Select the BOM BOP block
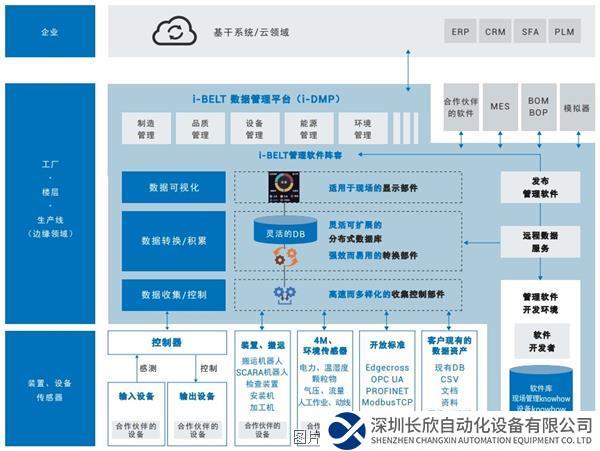This screenshot has width=600, height=451. coord(537,107)
